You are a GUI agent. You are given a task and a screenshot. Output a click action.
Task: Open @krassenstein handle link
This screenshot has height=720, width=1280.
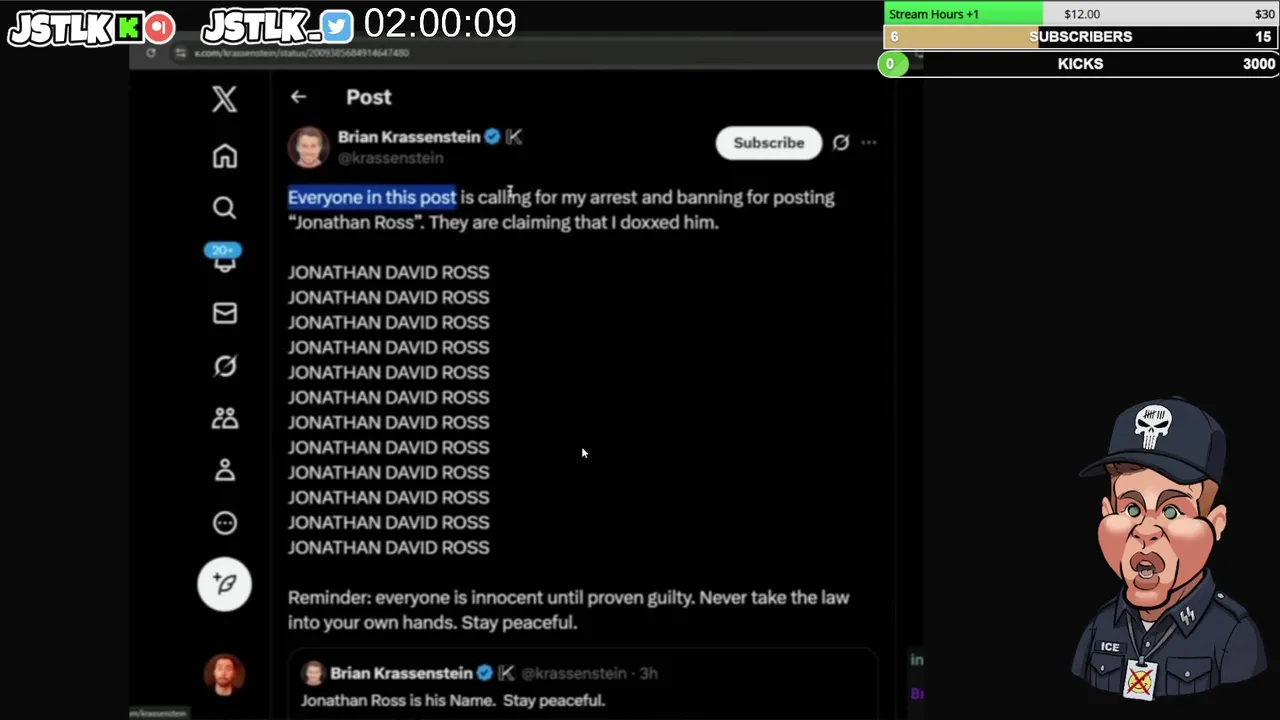[x=391, y=158]
